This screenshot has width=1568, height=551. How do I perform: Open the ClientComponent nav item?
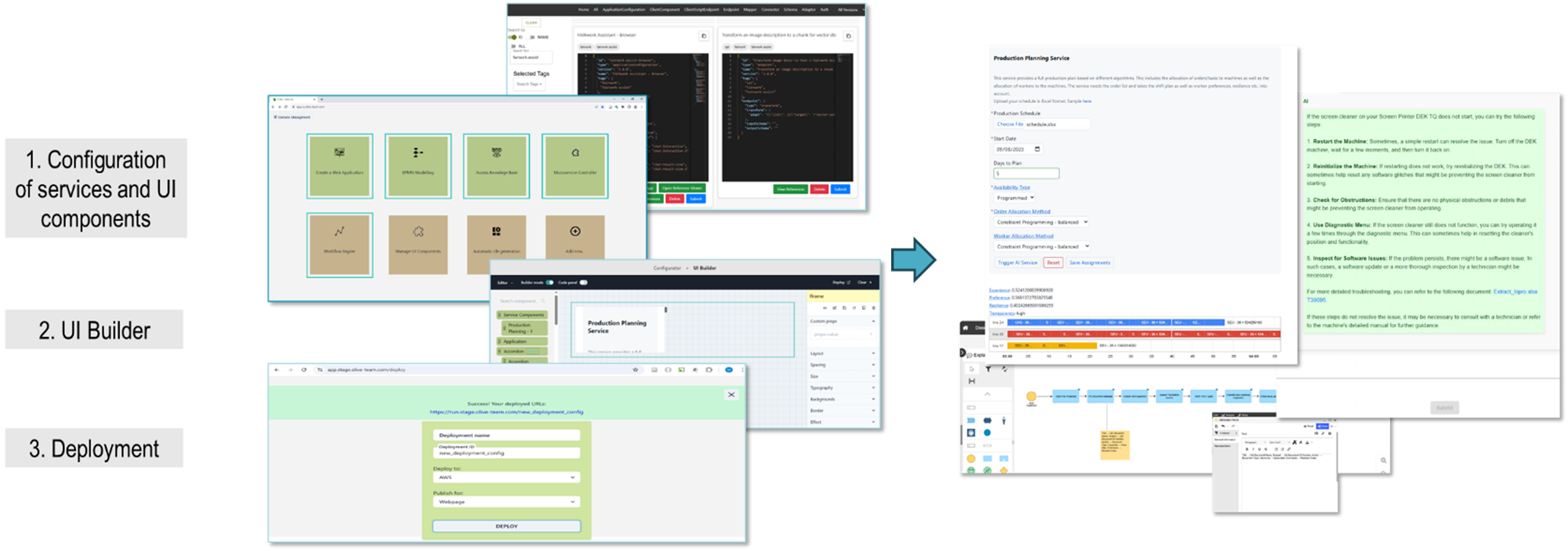click(x=665, y=9)
